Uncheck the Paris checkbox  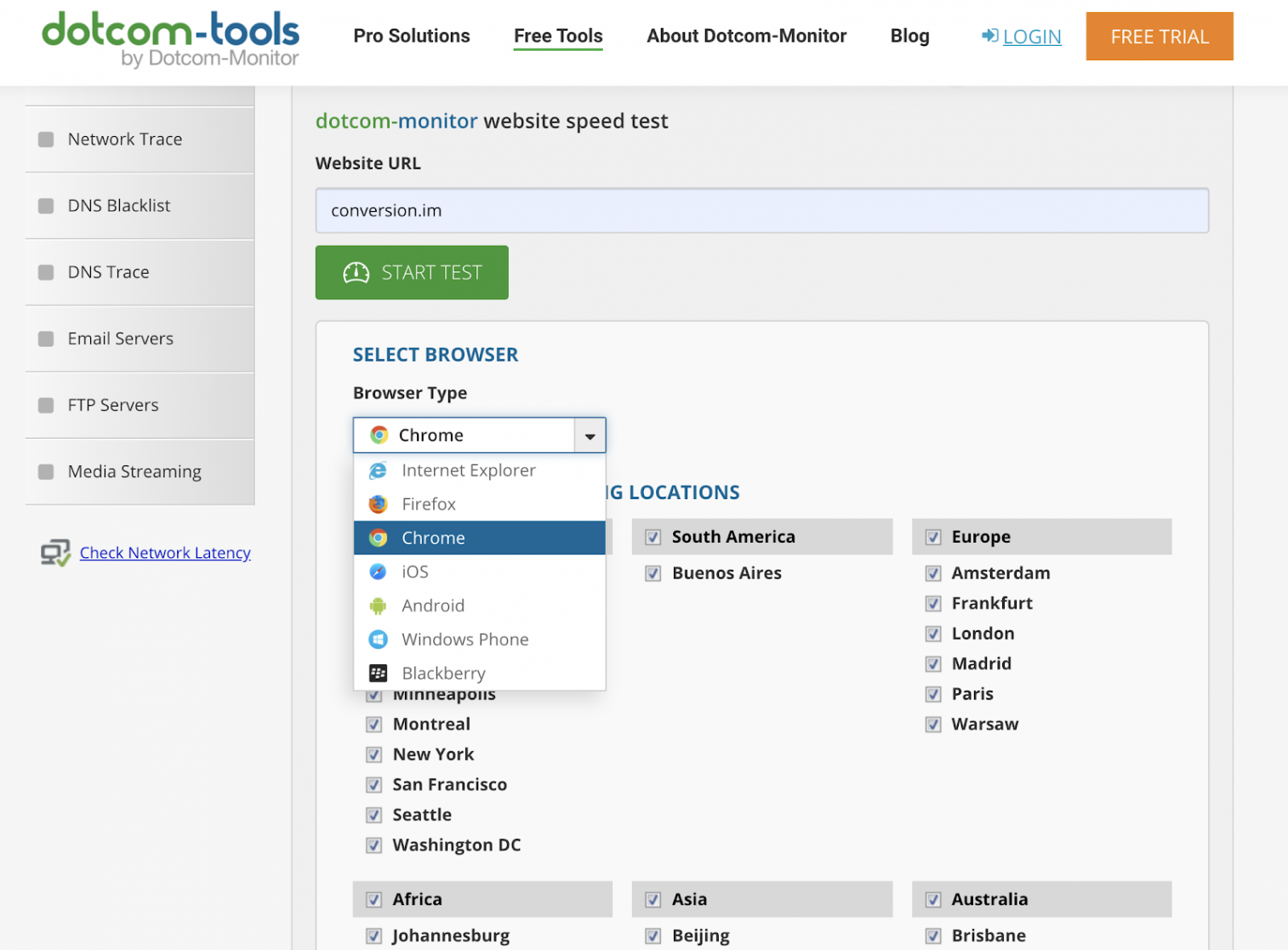click(933, 694)
